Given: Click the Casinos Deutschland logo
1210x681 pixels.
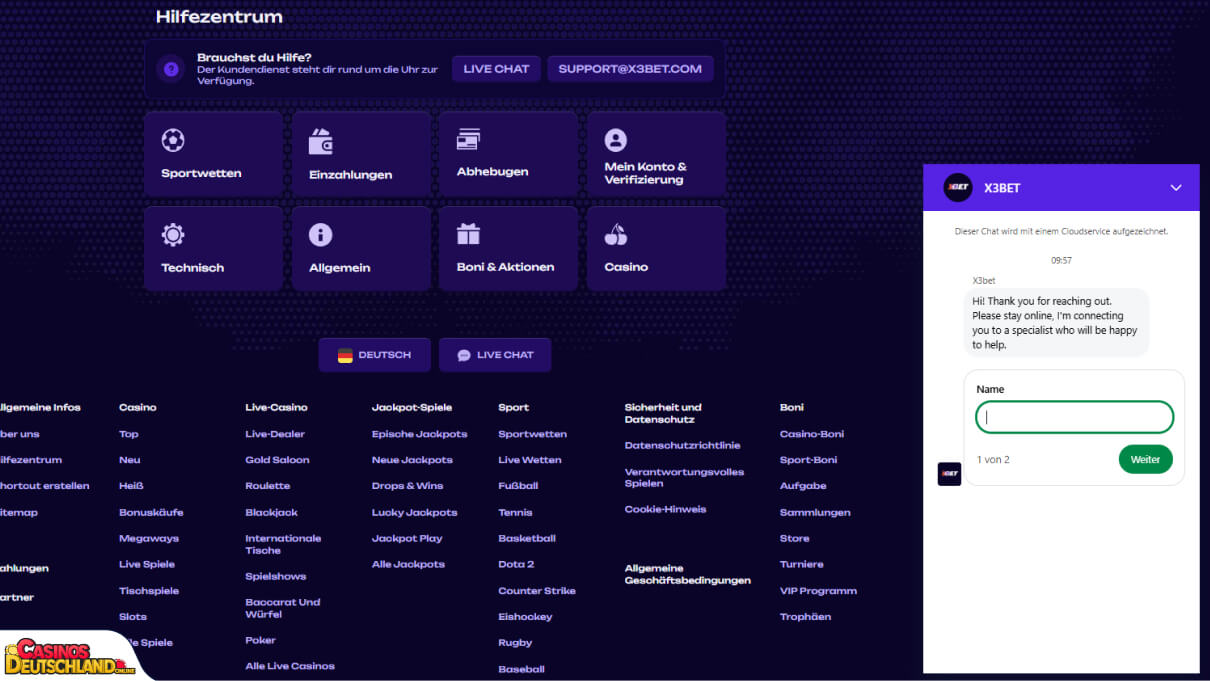Looking at the screenshot, I should coord(69,656).
